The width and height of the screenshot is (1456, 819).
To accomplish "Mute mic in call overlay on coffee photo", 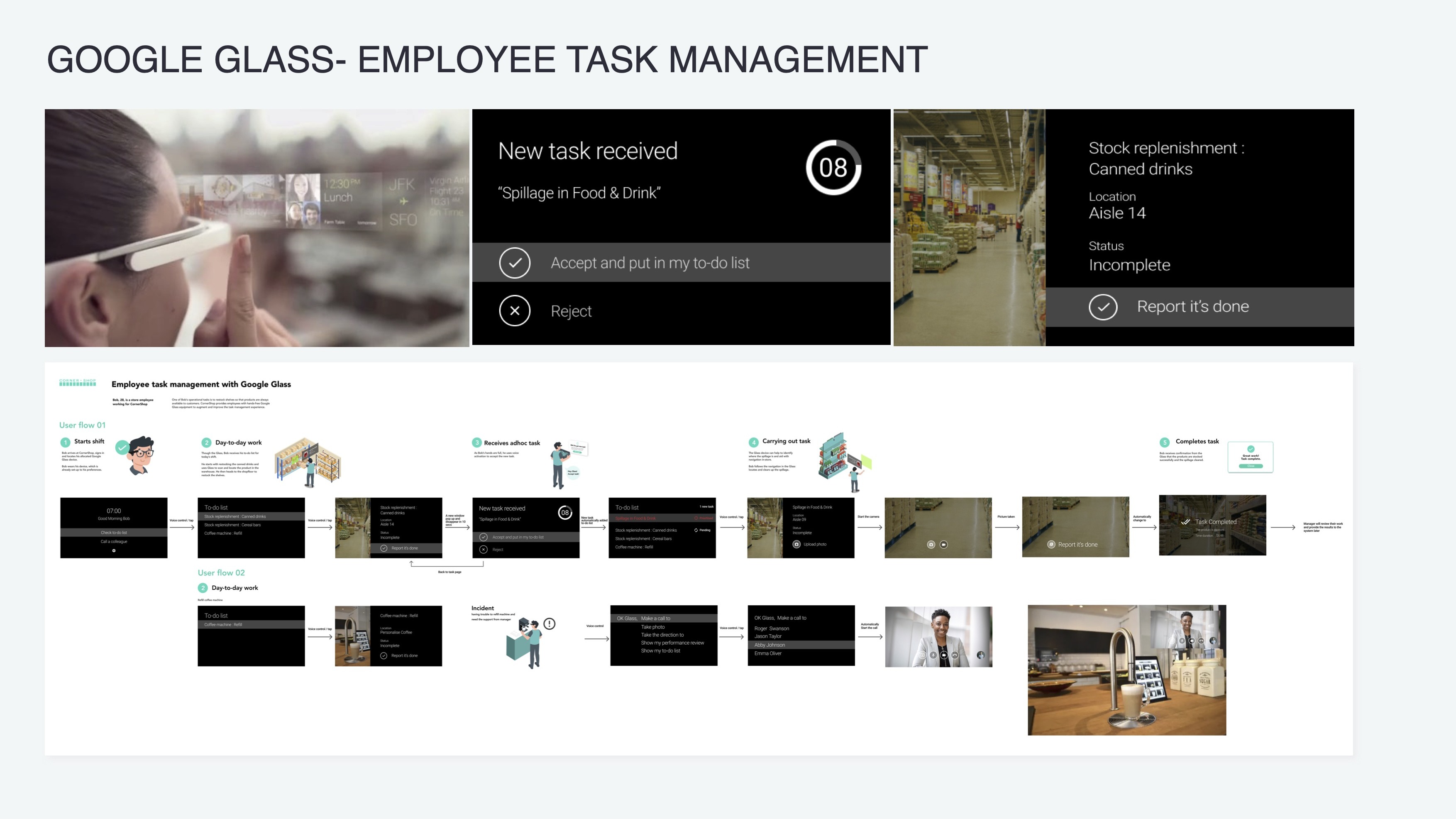I will click(x=1182, y=641).
